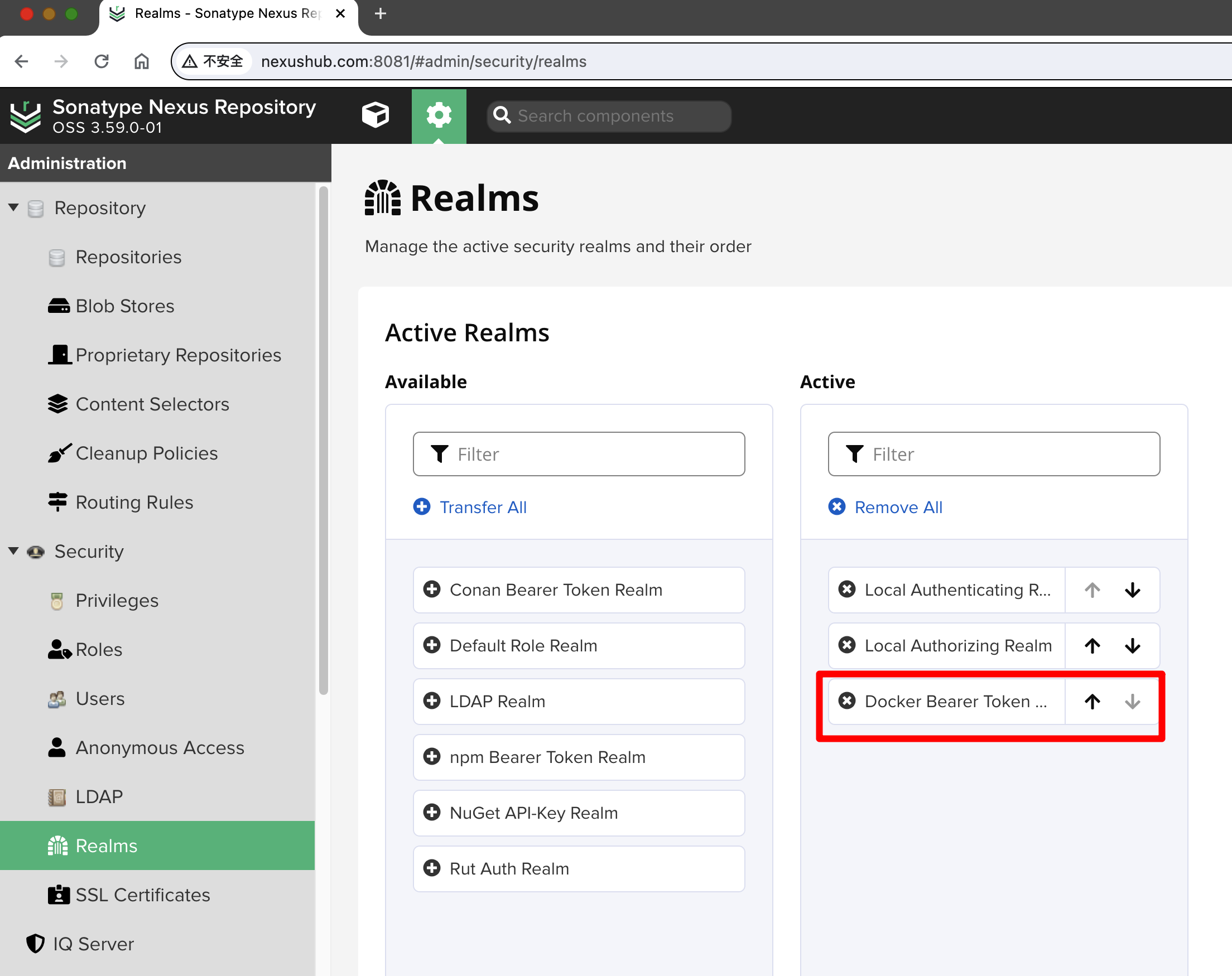Click the search magnifier icon
The height and width of the screenshot is (976, 1232).
(502, 115)
